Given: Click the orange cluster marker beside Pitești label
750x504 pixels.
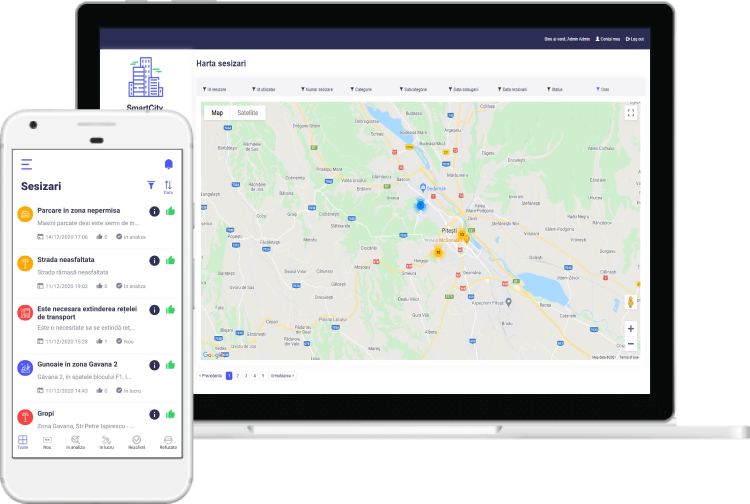Looking at the screenshot, I should (462, 234).
